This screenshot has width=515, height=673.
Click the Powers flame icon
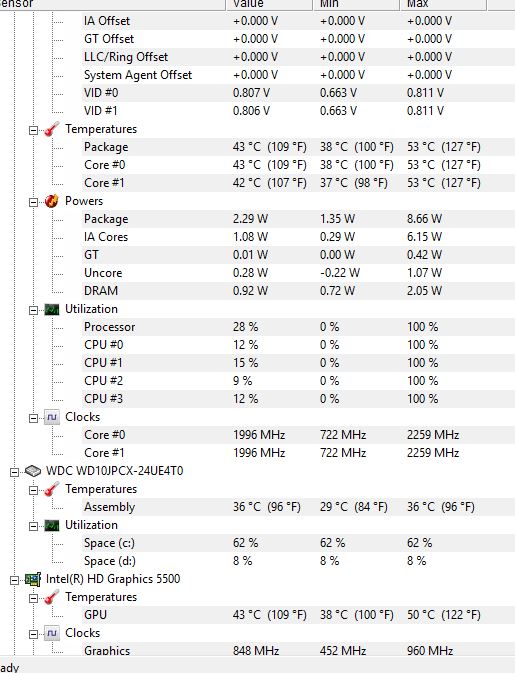click(x=52, y=201)
